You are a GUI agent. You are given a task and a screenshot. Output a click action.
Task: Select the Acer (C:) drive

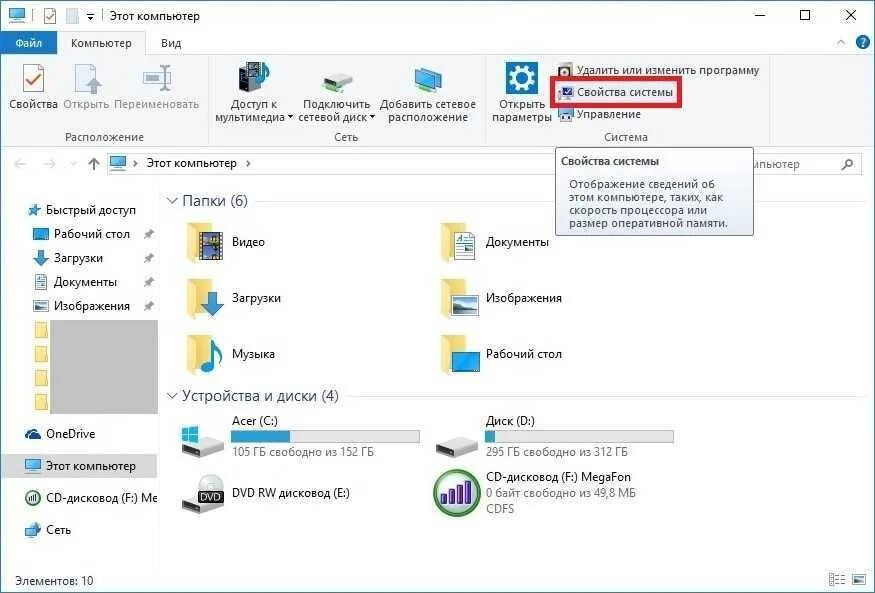300,436
